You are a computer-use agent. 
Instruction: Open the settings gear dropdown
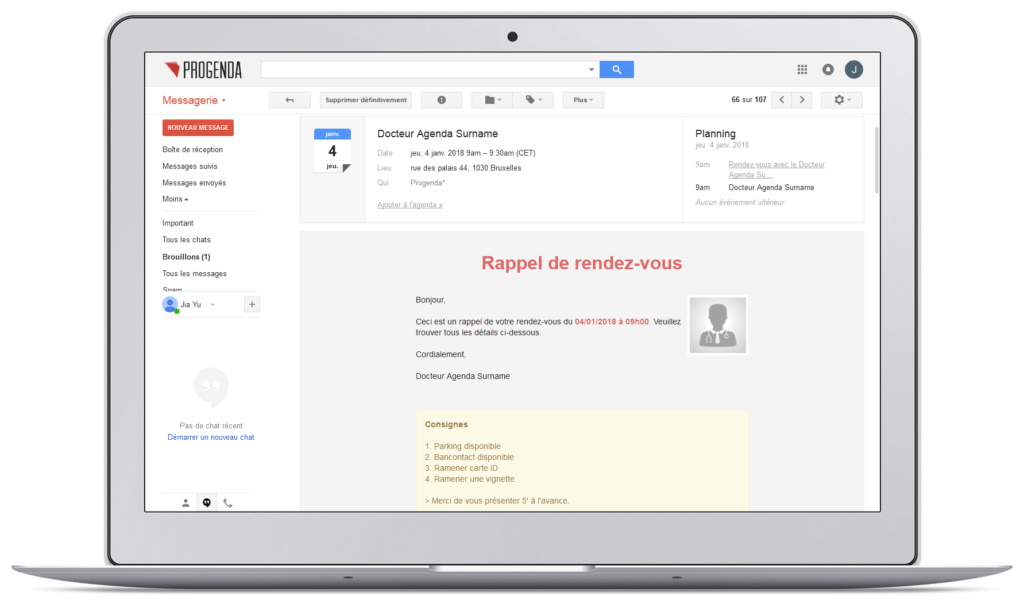click(x=841, y=100)
